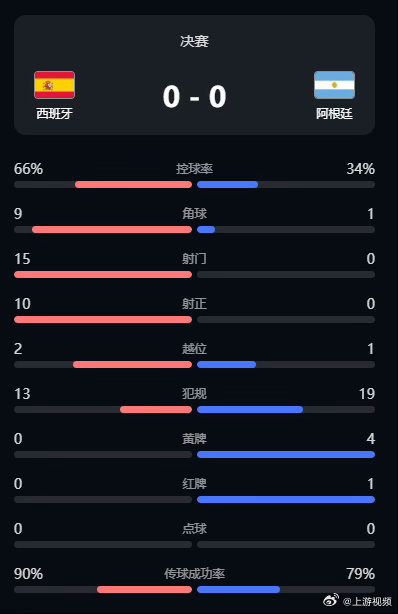
Task: Click the 传球成功率 pass accuracy label
Action: pyautogui.click(x=194, y=574)
